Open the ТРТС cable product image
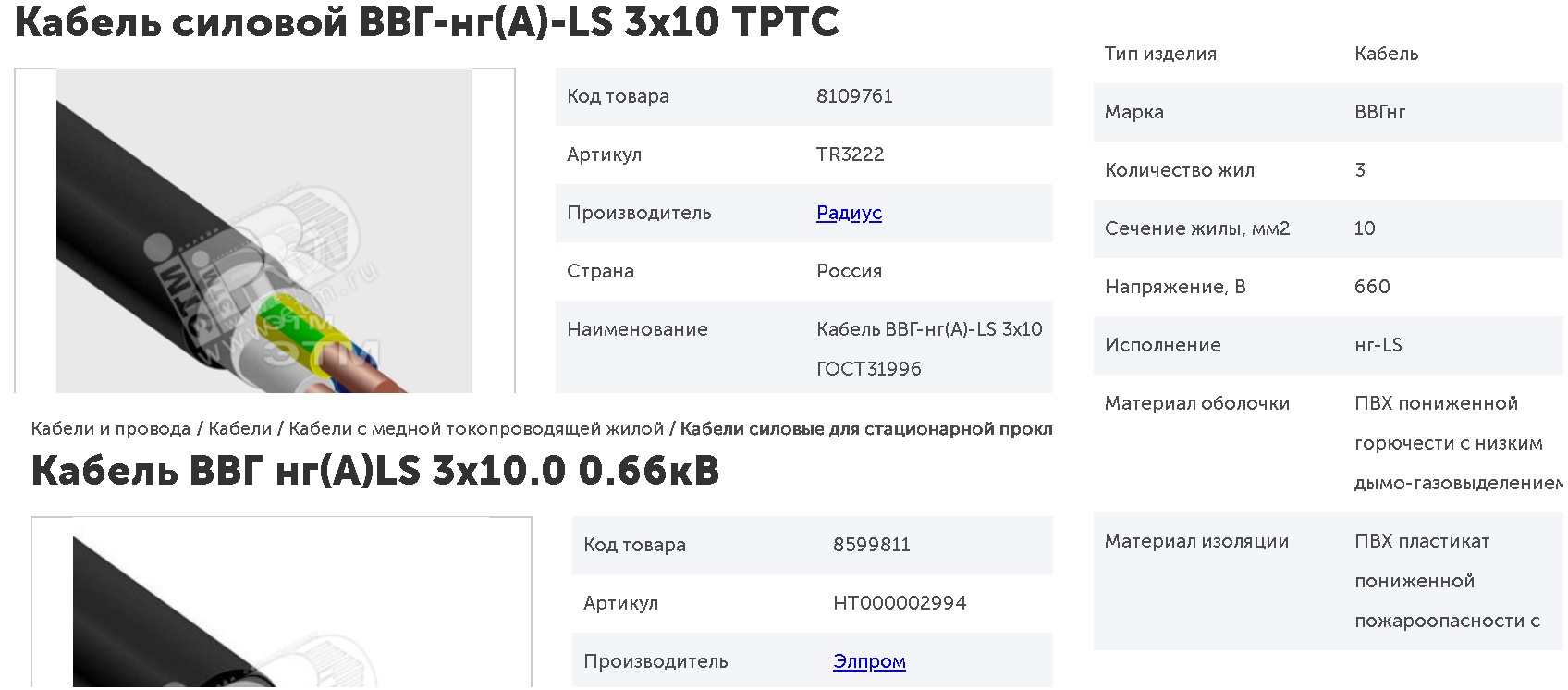Image resolution: width=1568 pixels, height=690 pixels. tap(264, 231)
